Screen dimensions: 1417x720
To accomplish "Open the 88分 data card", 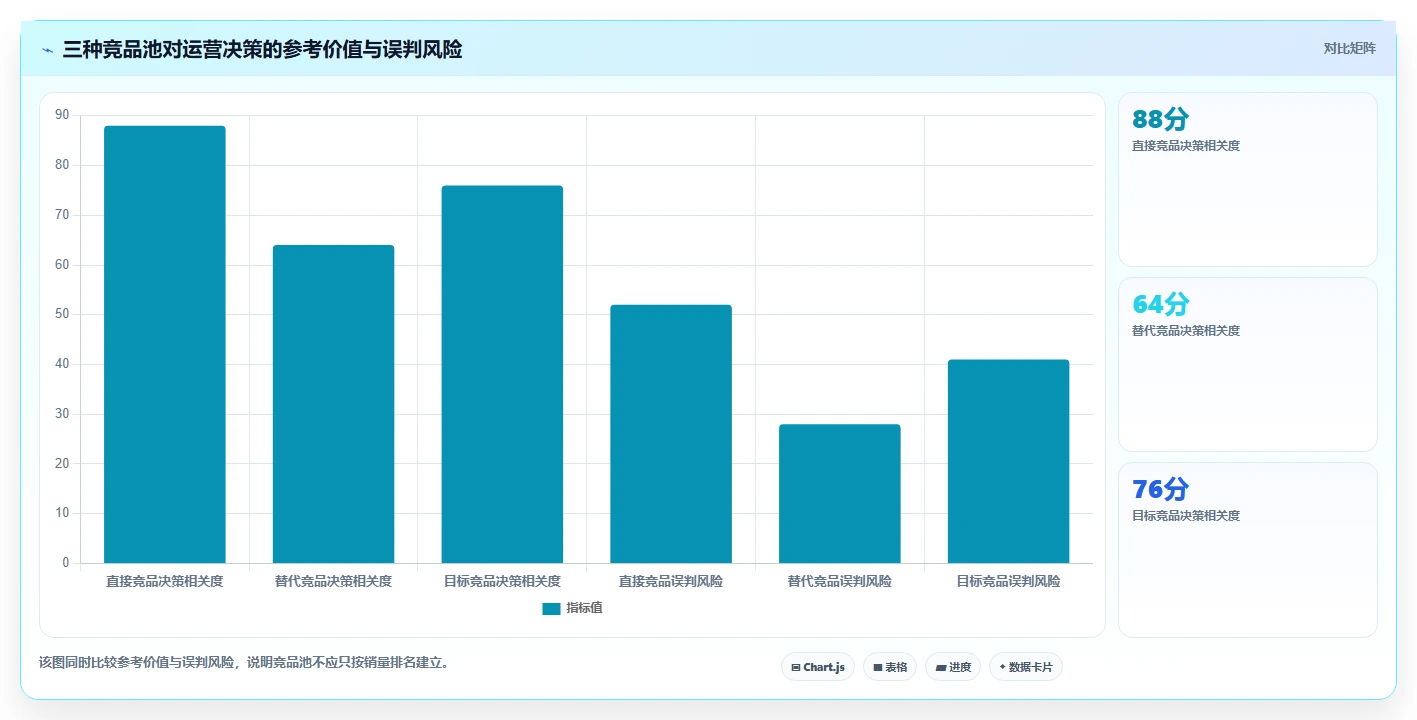I will pos(1248,180).
